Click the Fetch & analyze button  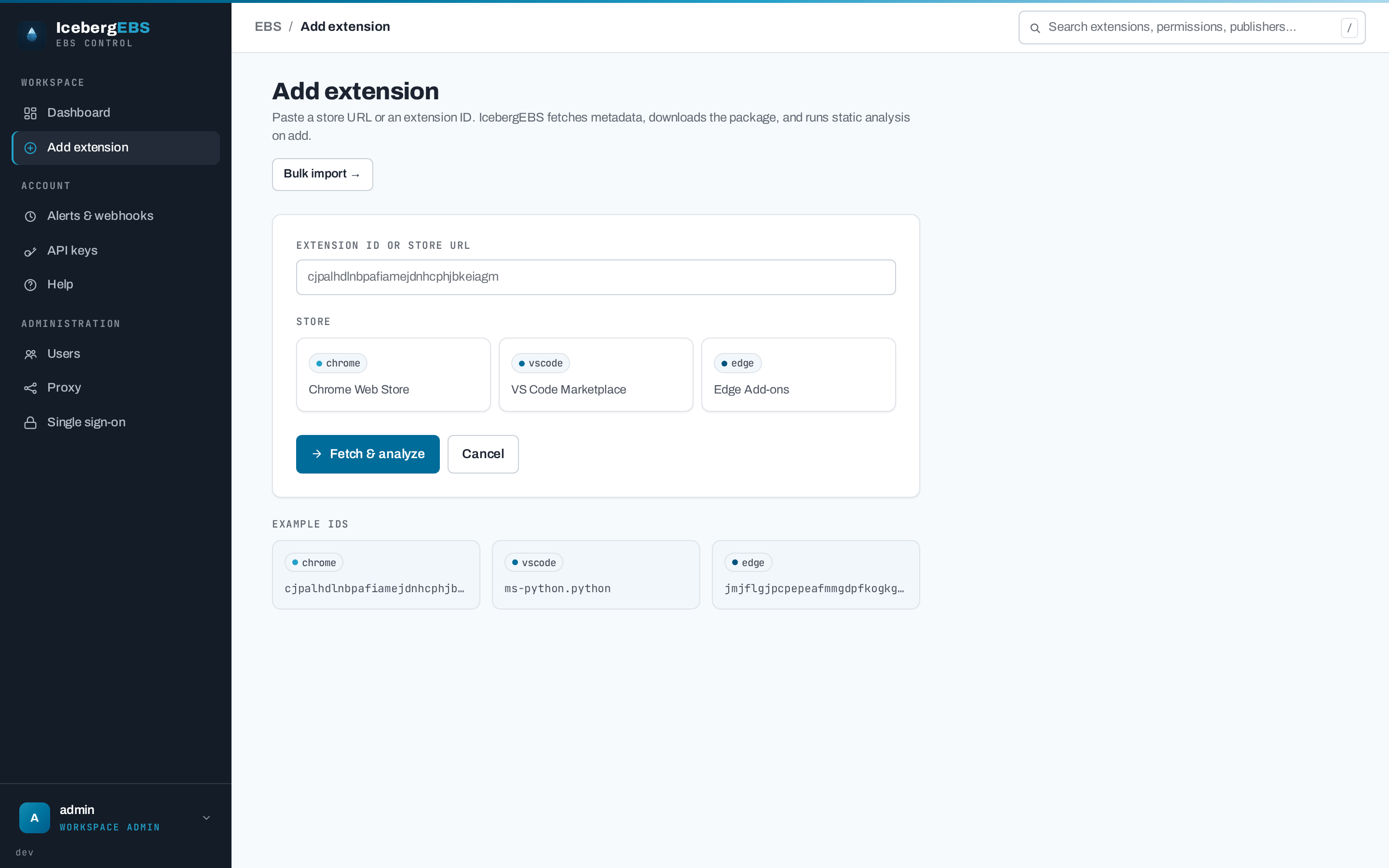click(x=368, y=454)
